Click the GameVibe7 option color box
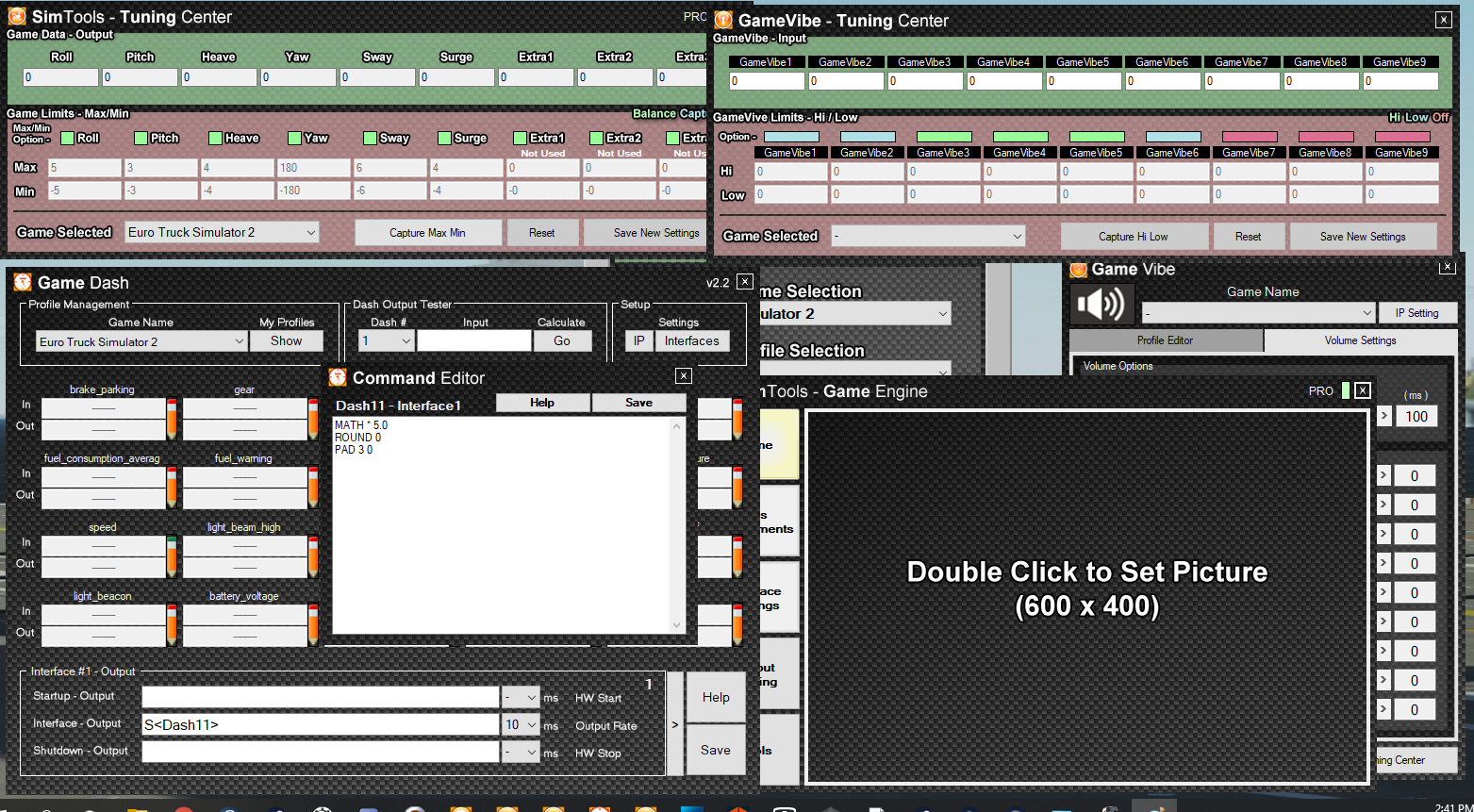1474x812 pixels. 1250,137
